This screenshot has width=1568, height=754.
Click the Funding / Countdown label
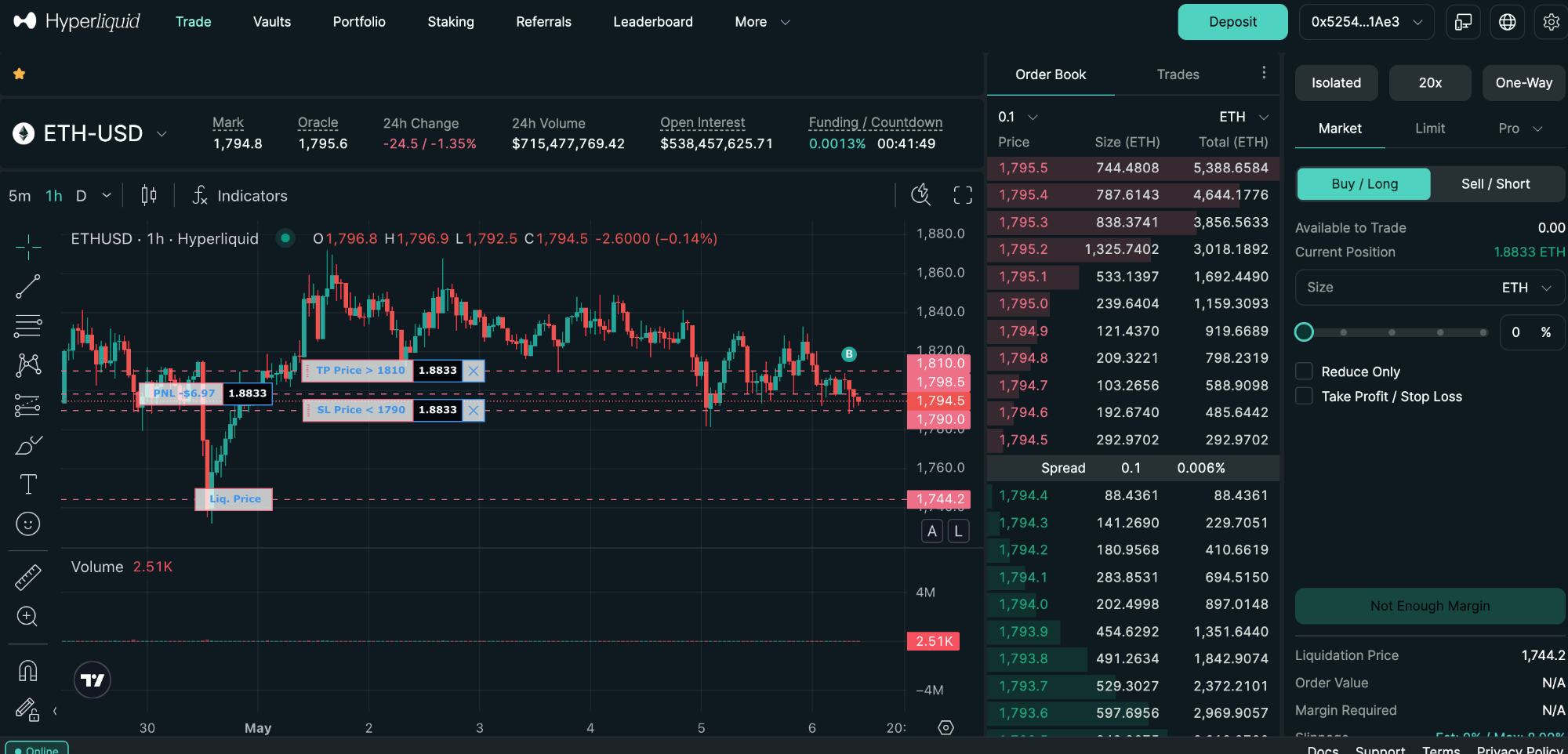tap(876, 122)
